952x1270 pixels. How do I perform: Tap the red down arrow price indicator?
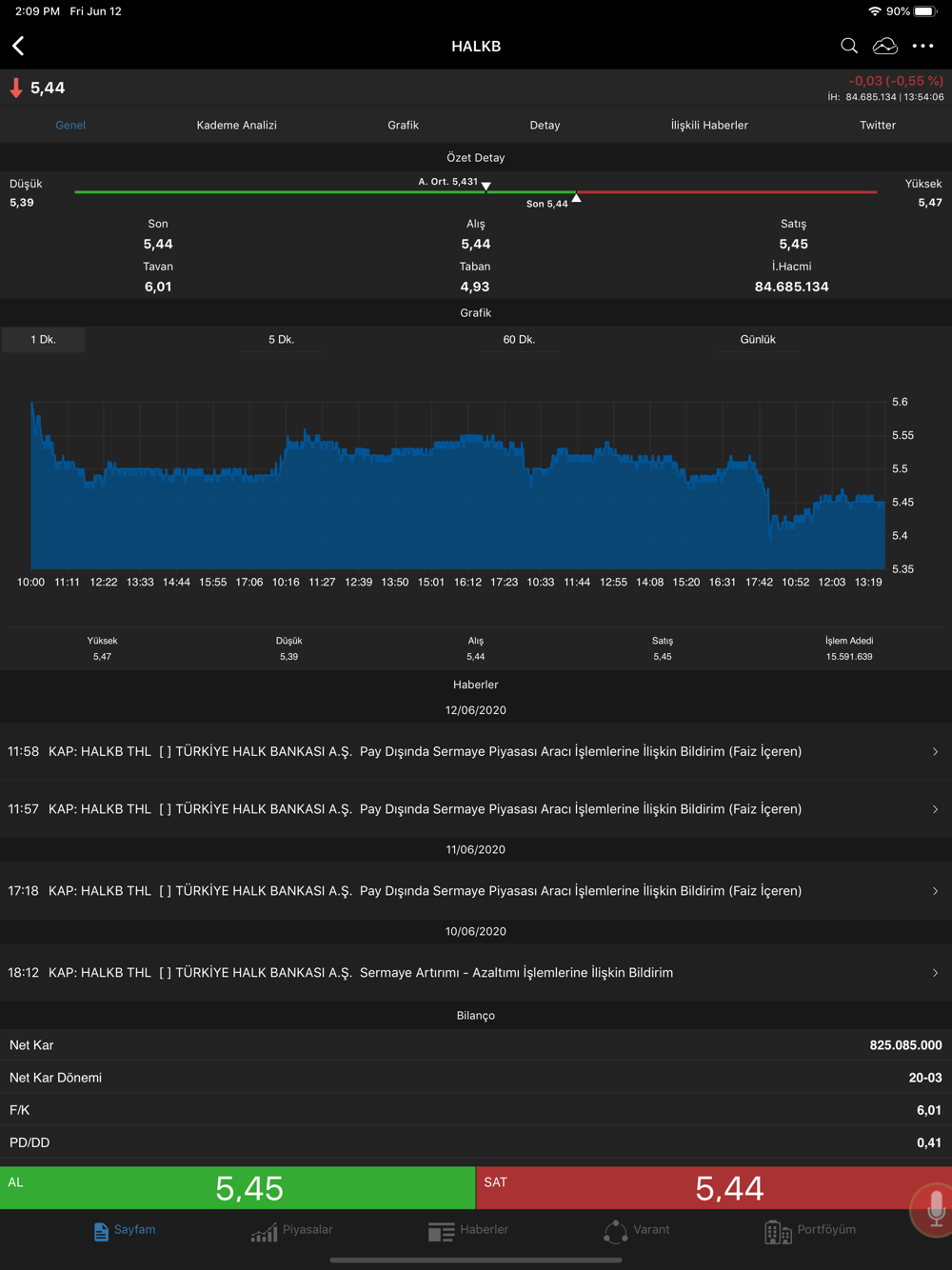pyautogui.click(x=16, y=88)
